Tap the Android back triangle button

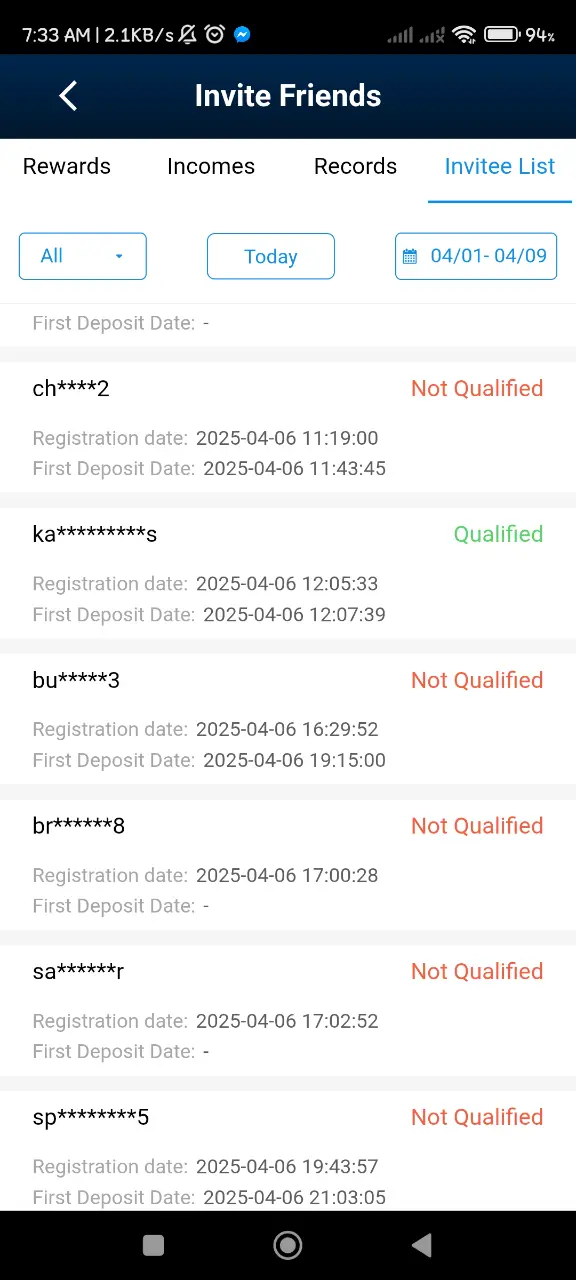(422, 1244)
